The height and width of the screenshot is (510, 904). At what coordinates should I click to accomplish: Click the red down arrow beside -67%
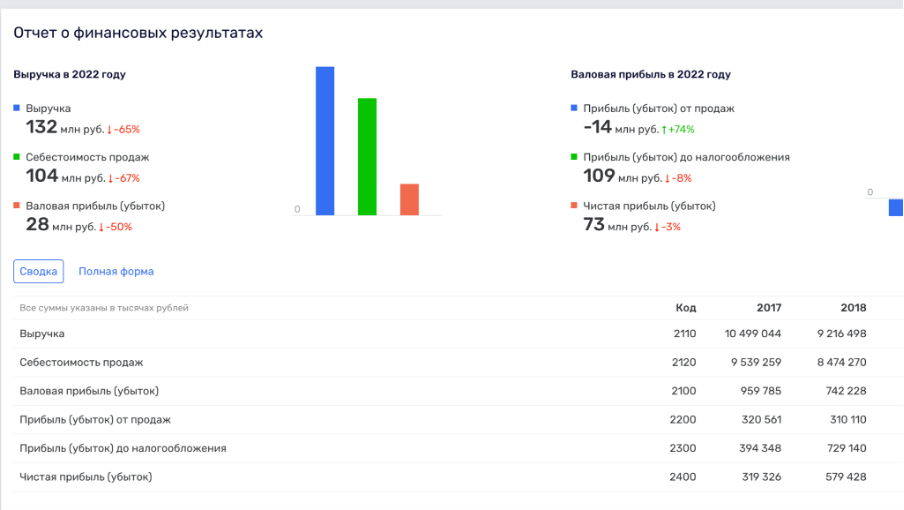click(110, 178)
